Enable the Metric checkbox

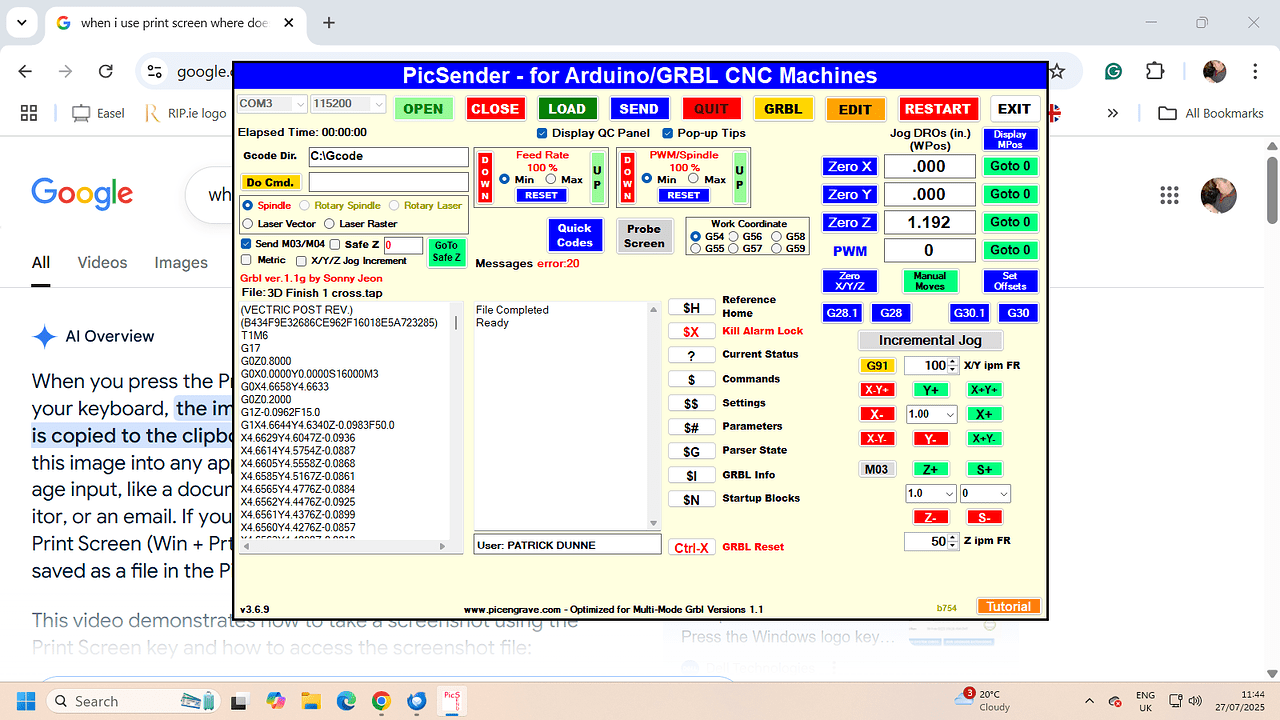click(244, 260)
